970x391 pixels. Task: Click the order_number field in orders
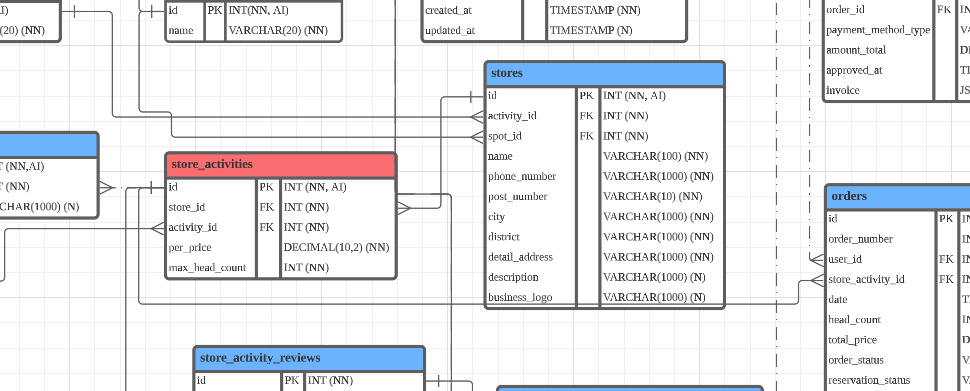861,239
